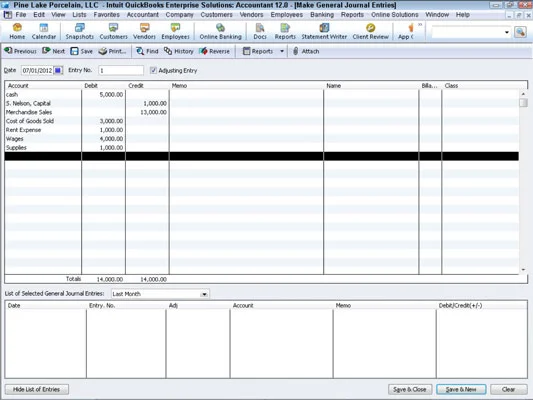Select the Supplies account cell

(x=43, y=147)
